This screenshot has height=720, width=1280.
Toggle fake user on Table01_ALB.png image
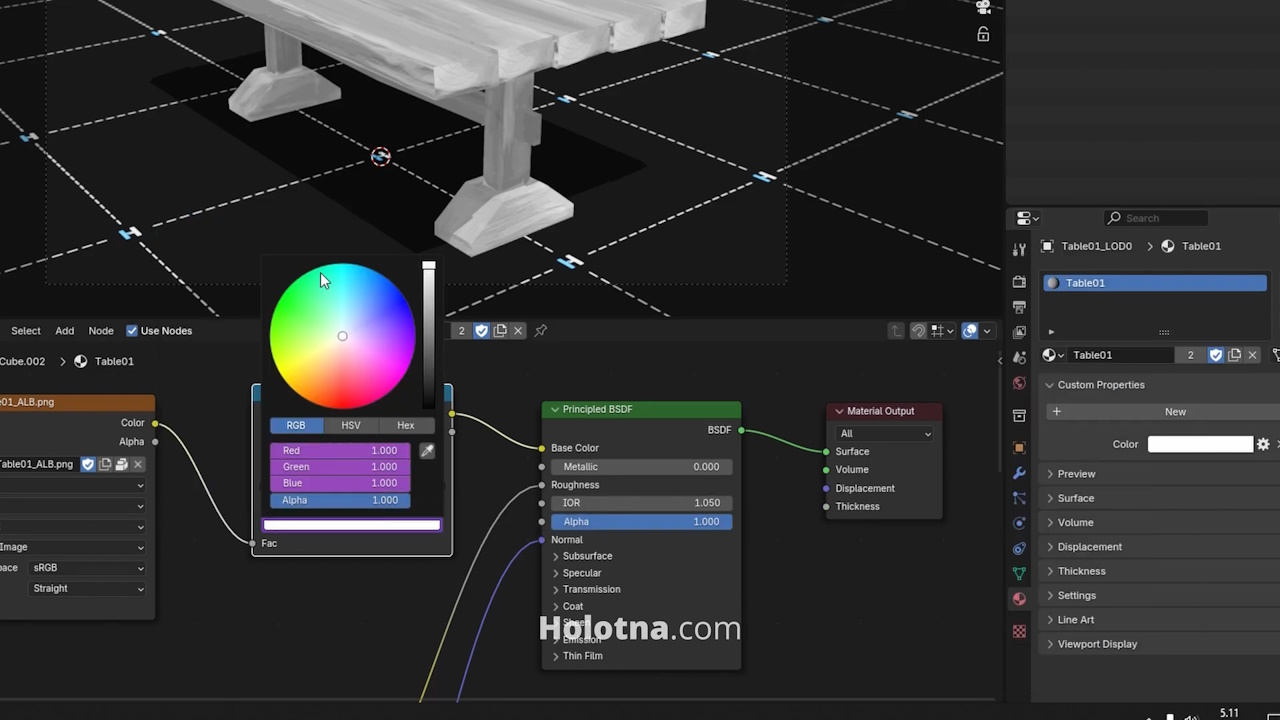tap(88, 464)
